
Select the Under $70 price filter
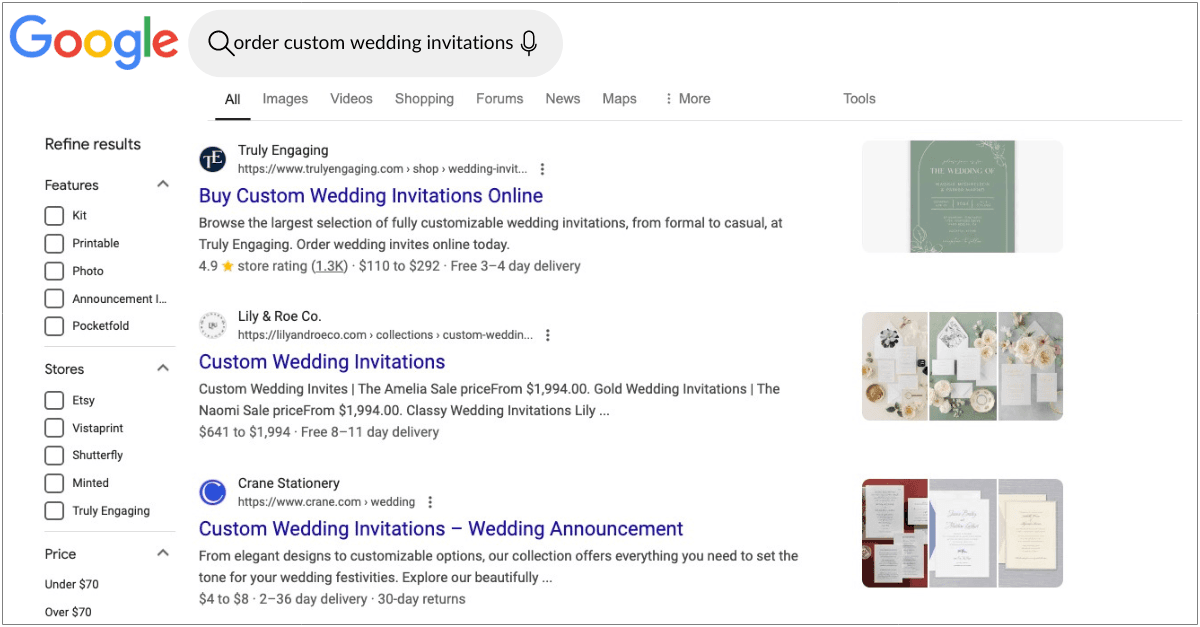[x=72, y=584]
